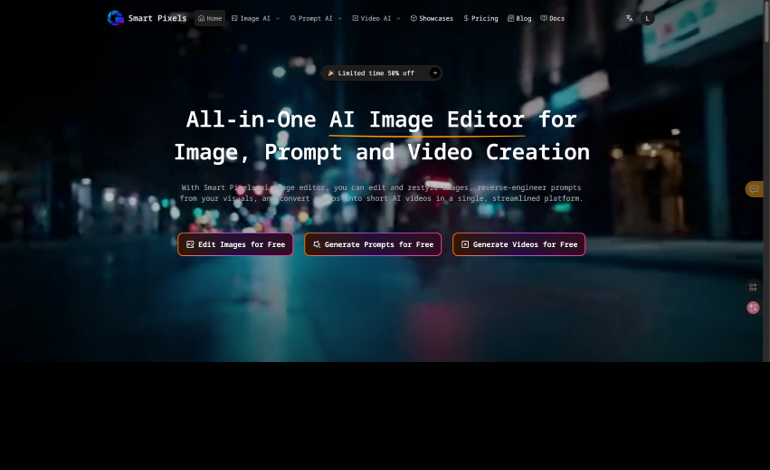Click Generate Prompts for Free button

[x=373, y=244]
